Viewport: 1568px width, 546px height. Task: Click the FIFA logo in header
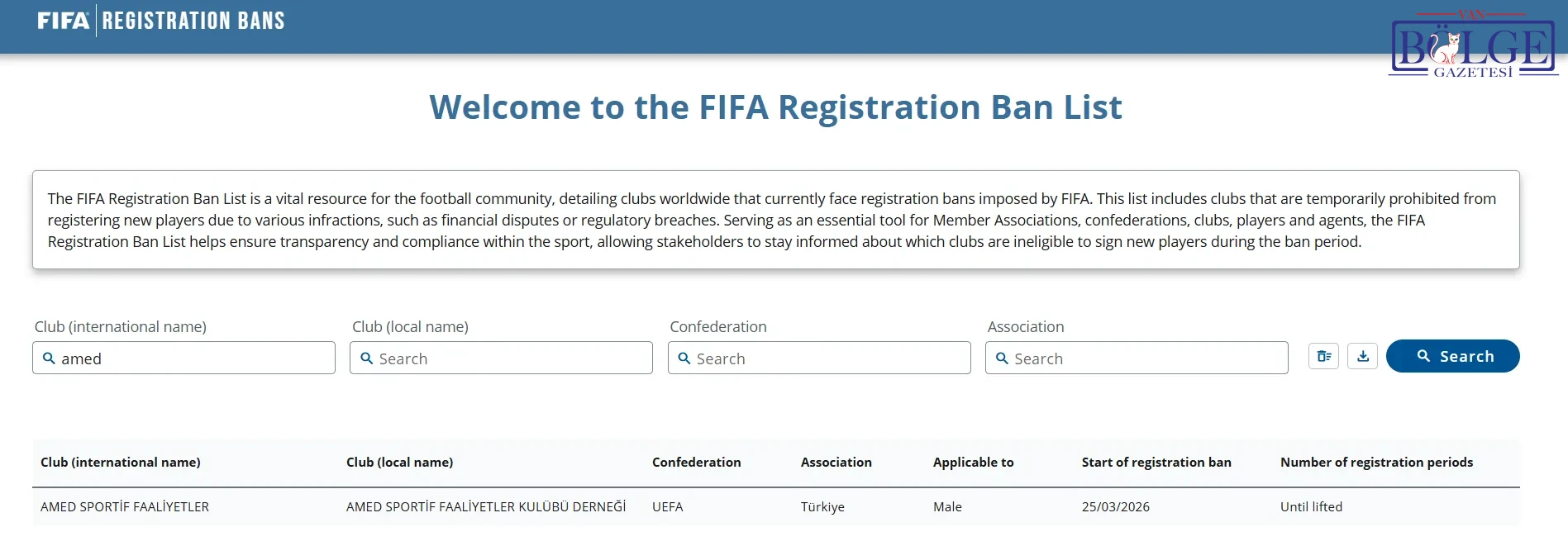pos(63,21)
